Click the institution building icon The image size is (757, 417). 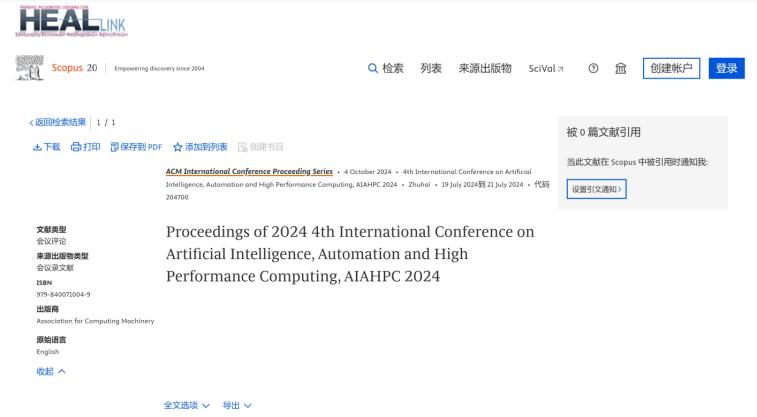point(621,68)
